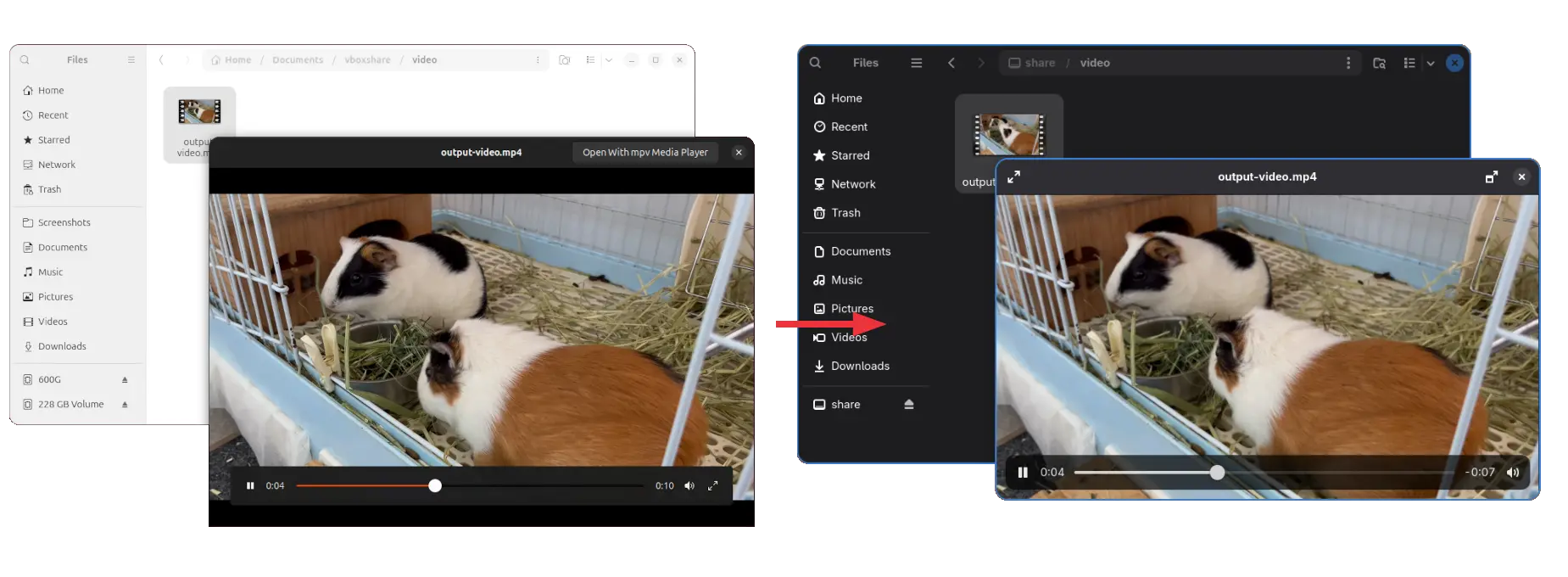The width and height of the screenshot is (1568, 577).
Task: Click the search-folder icon in the dark Files toolbar
Action: 1380,63
